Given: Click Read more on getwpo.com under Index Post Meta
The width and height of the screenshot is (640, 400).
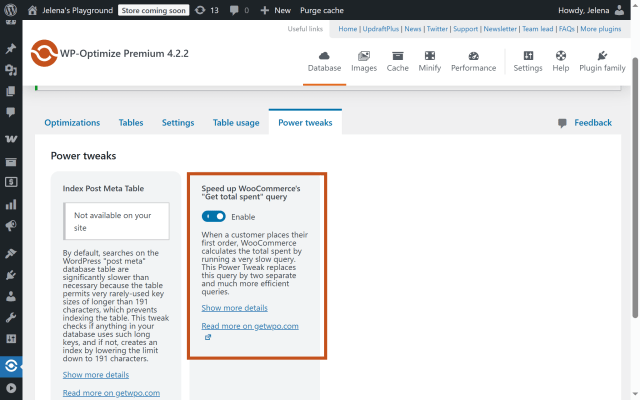Looking at the screenshot, I should click(x=111, y=393).
